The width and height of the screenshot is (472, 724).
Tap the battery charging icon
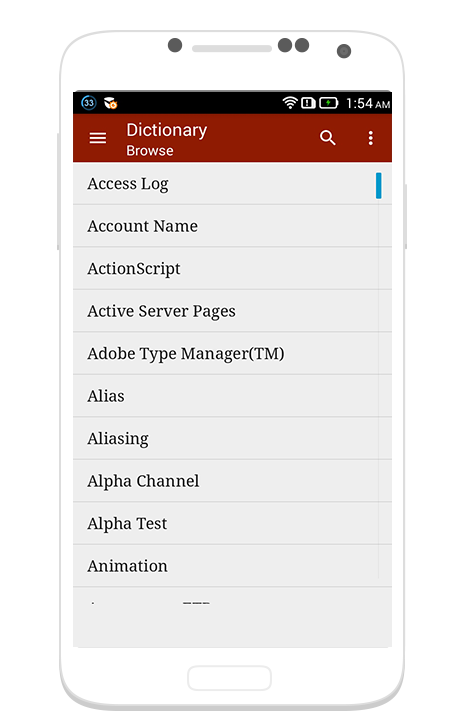[328, 103]
